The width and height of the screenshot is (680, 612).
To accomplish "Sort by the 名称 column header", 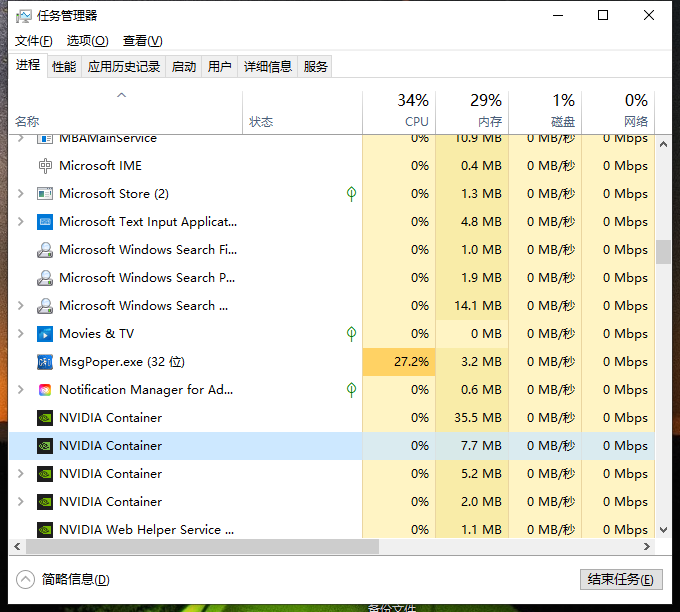I will click(x=125, y=112).
